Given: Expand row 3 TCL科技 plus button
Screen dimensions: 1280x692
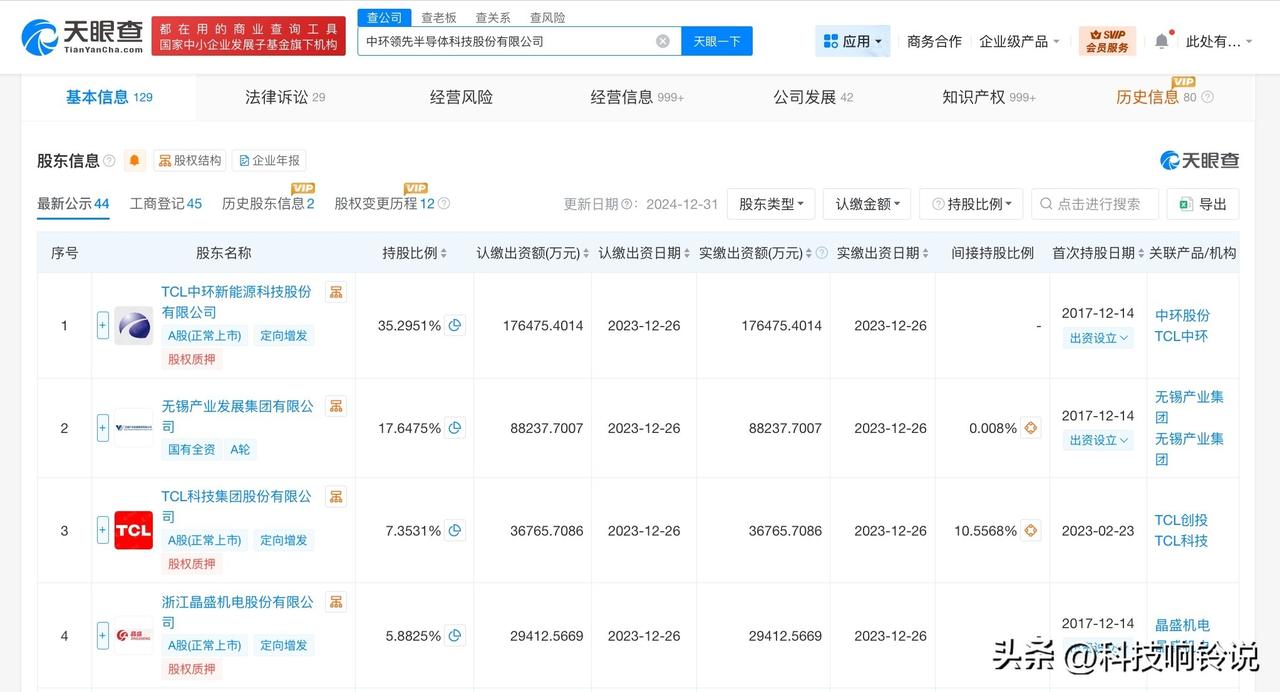Looking at the screenshot, I should point(102,530).
